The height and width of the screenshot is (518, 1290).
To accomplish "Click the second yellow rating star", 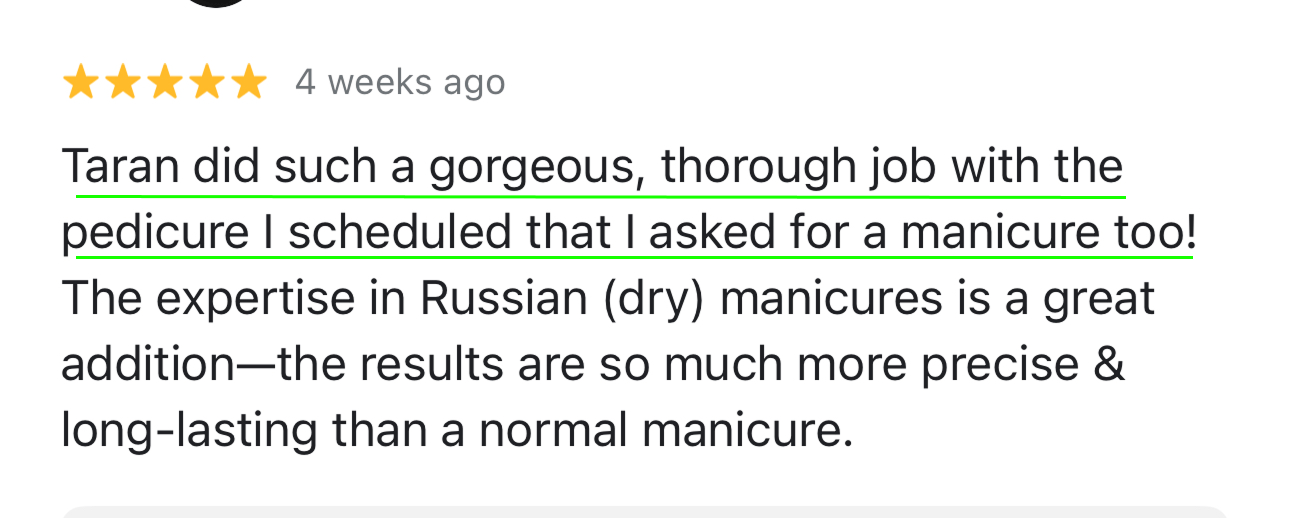I will point(122,83).
